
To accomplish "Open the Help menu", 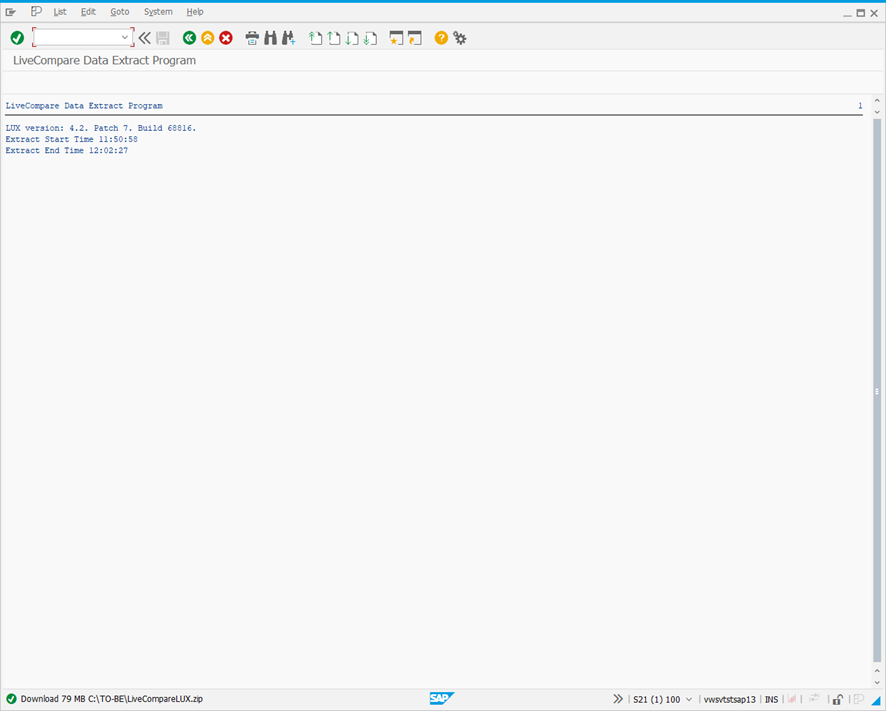I will (x=195, y=12).
